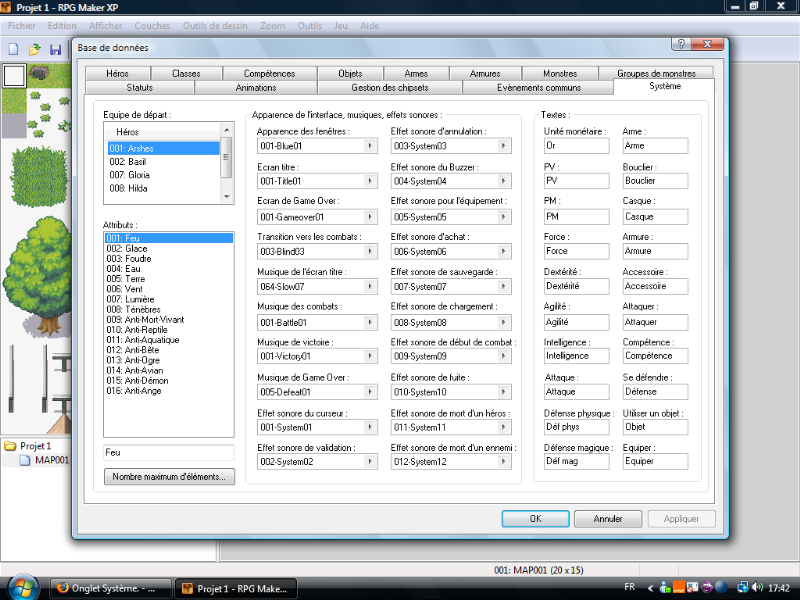This screenshot has width=800, height=600.
Task: Click the Open project folder icon
Action: click(35, 49)
